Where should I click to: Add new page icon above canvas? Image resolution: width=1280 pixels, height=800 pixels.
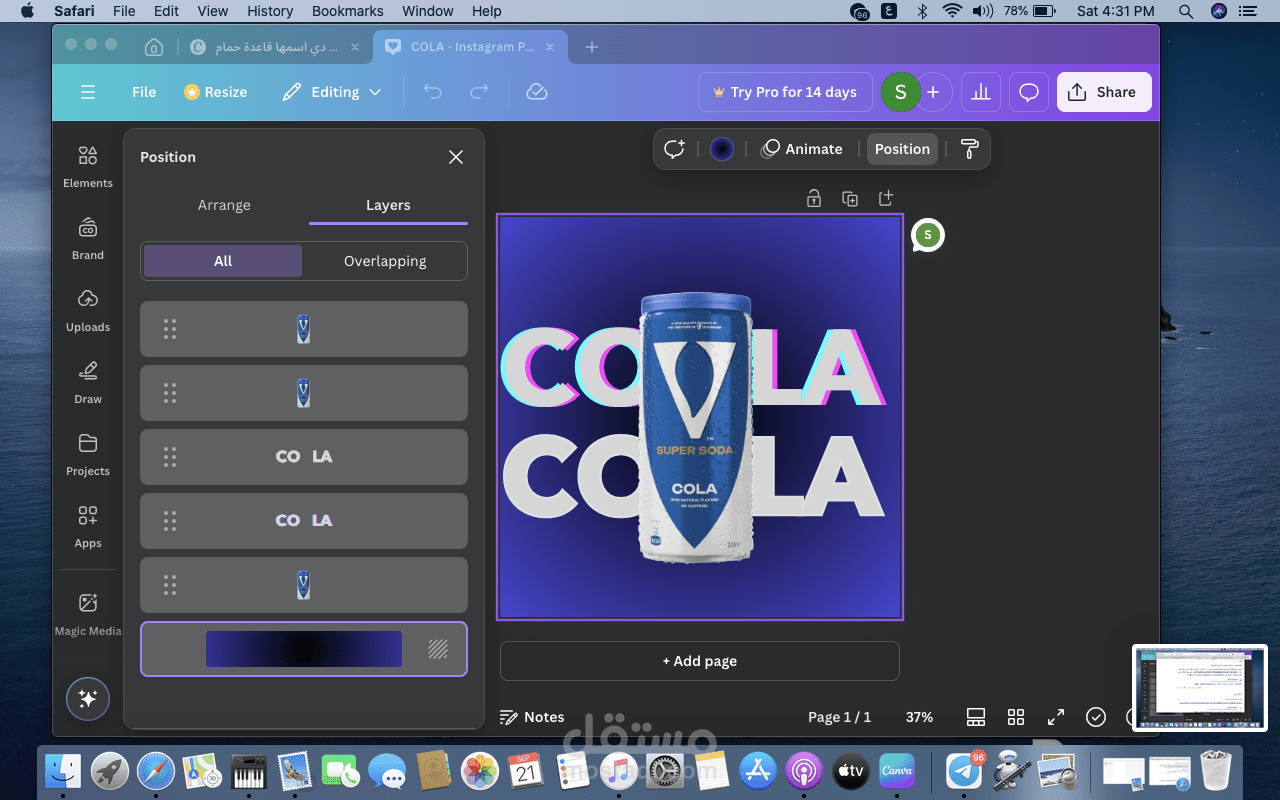pyautogui.click(x=886, y=198)
